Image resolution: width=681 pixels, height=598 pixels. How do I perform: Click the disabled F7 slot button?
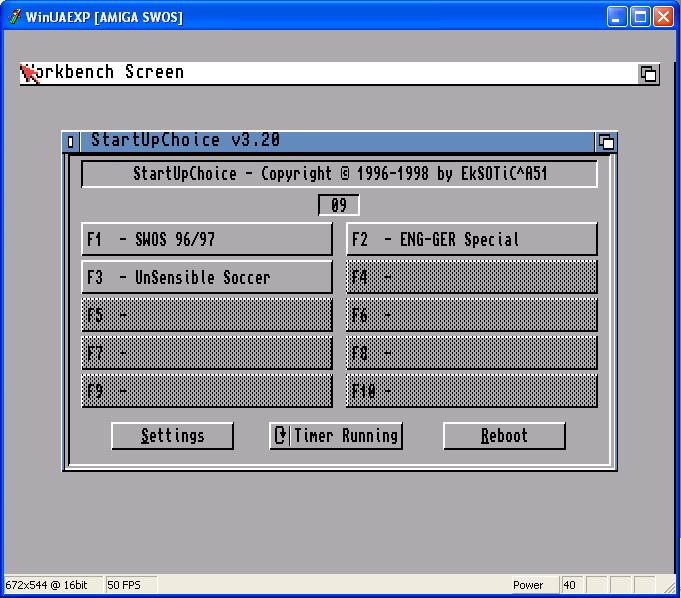(207, 353)
